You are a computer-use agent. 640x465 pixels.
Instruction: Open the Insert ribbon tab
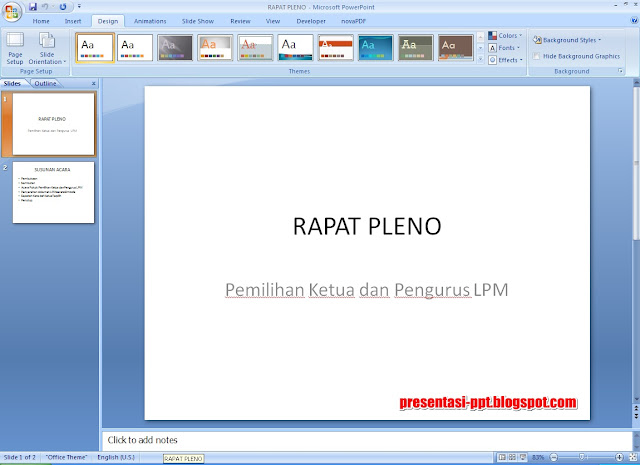[73, 20]
